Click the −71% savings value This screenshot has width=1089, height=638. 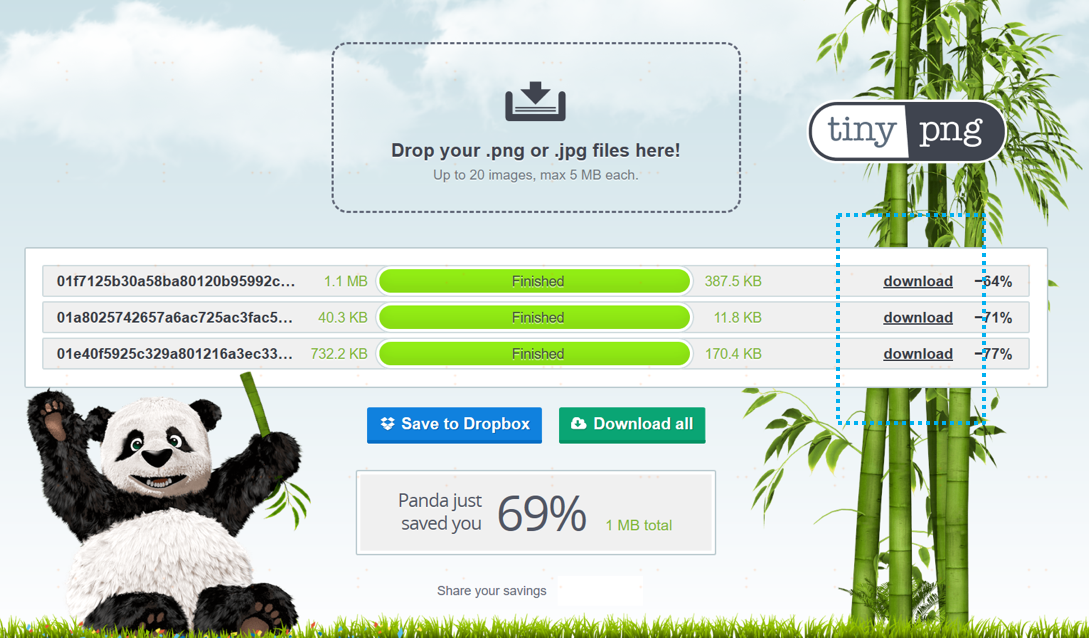pyautogui.click(x=993, y=317)
